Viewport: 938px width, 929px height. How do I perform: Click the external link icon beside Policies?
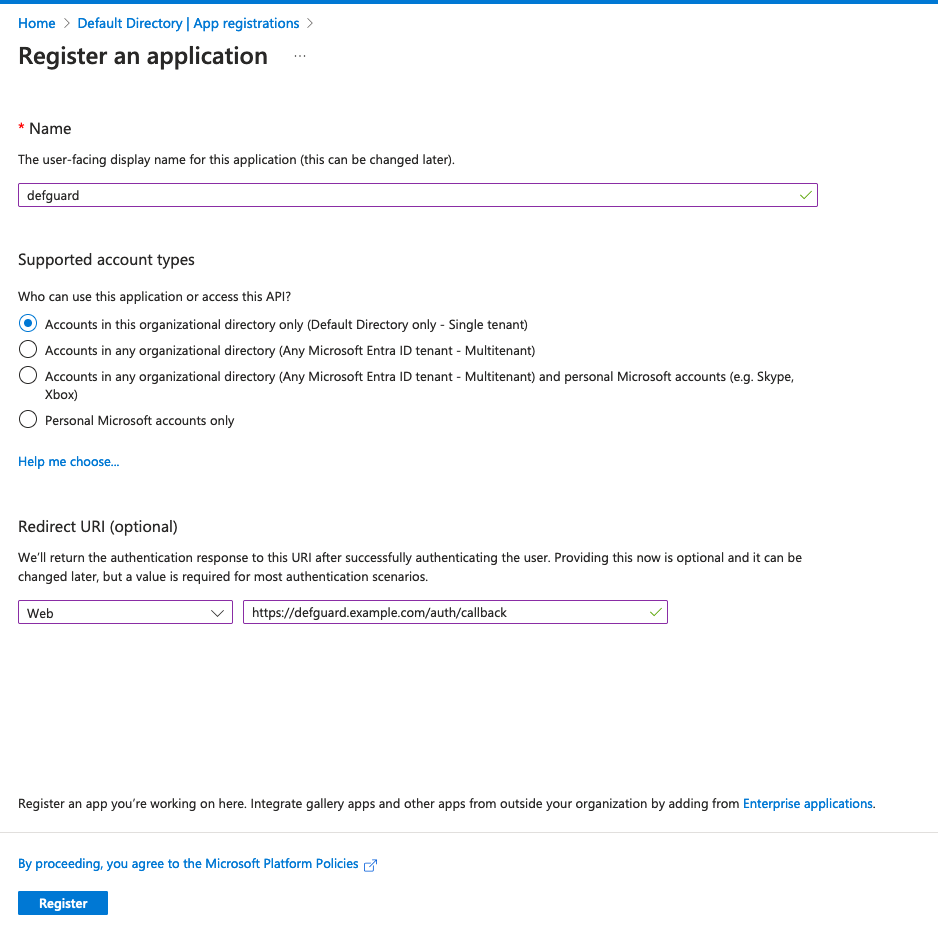coord(371,865)
